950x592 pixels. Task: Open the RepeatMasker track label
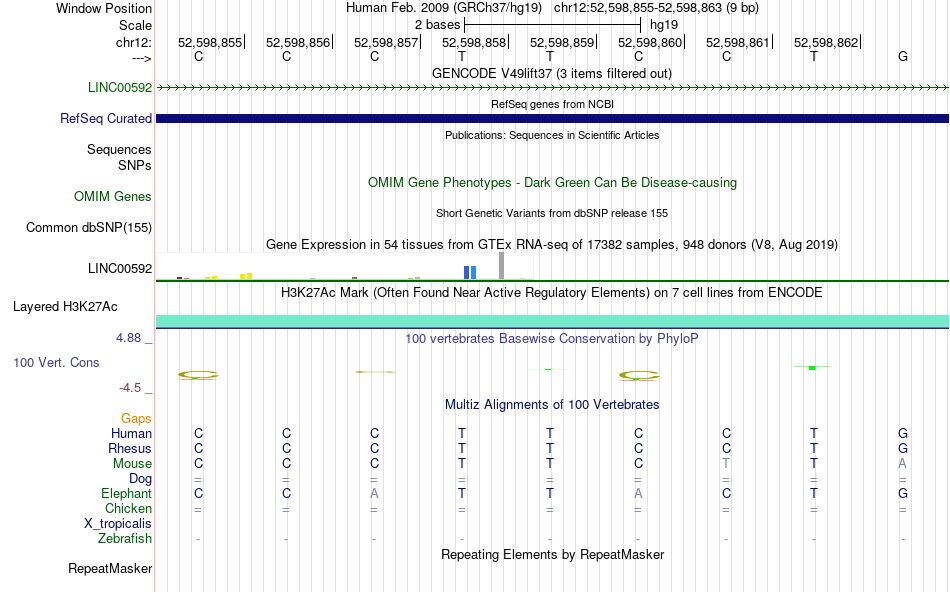110,568
